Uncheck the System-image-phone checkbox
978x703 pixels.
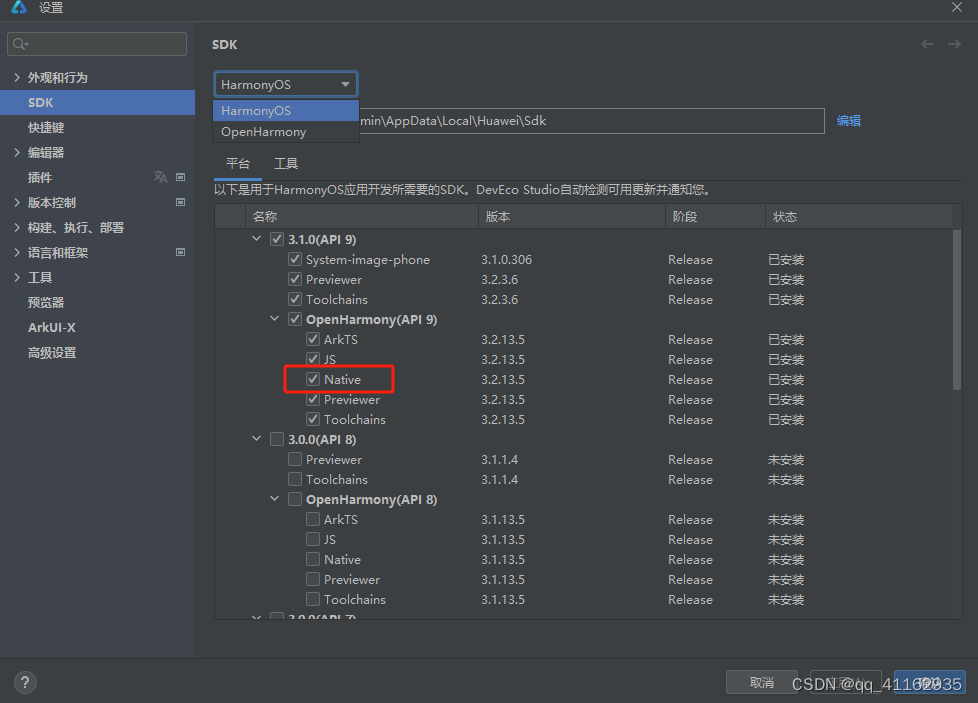click(x=295, y=259)
